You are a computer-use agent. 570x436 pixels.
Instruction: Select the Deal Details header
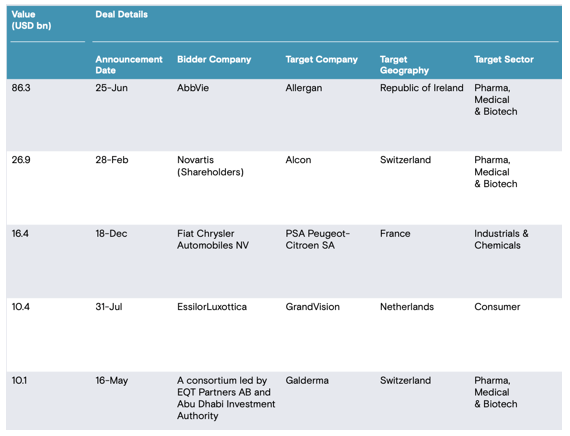121,15
